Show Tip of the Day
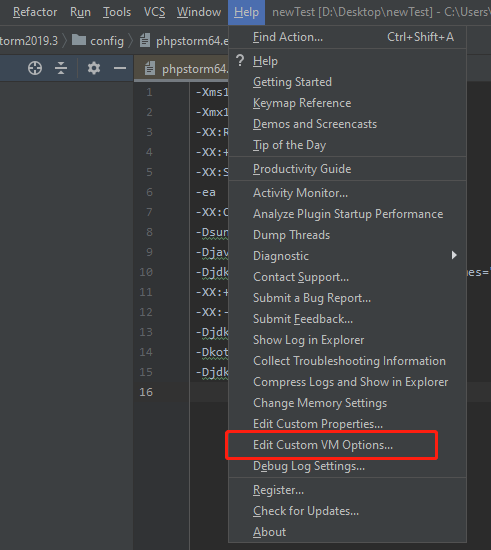491x550 pixels. point(347,145)
